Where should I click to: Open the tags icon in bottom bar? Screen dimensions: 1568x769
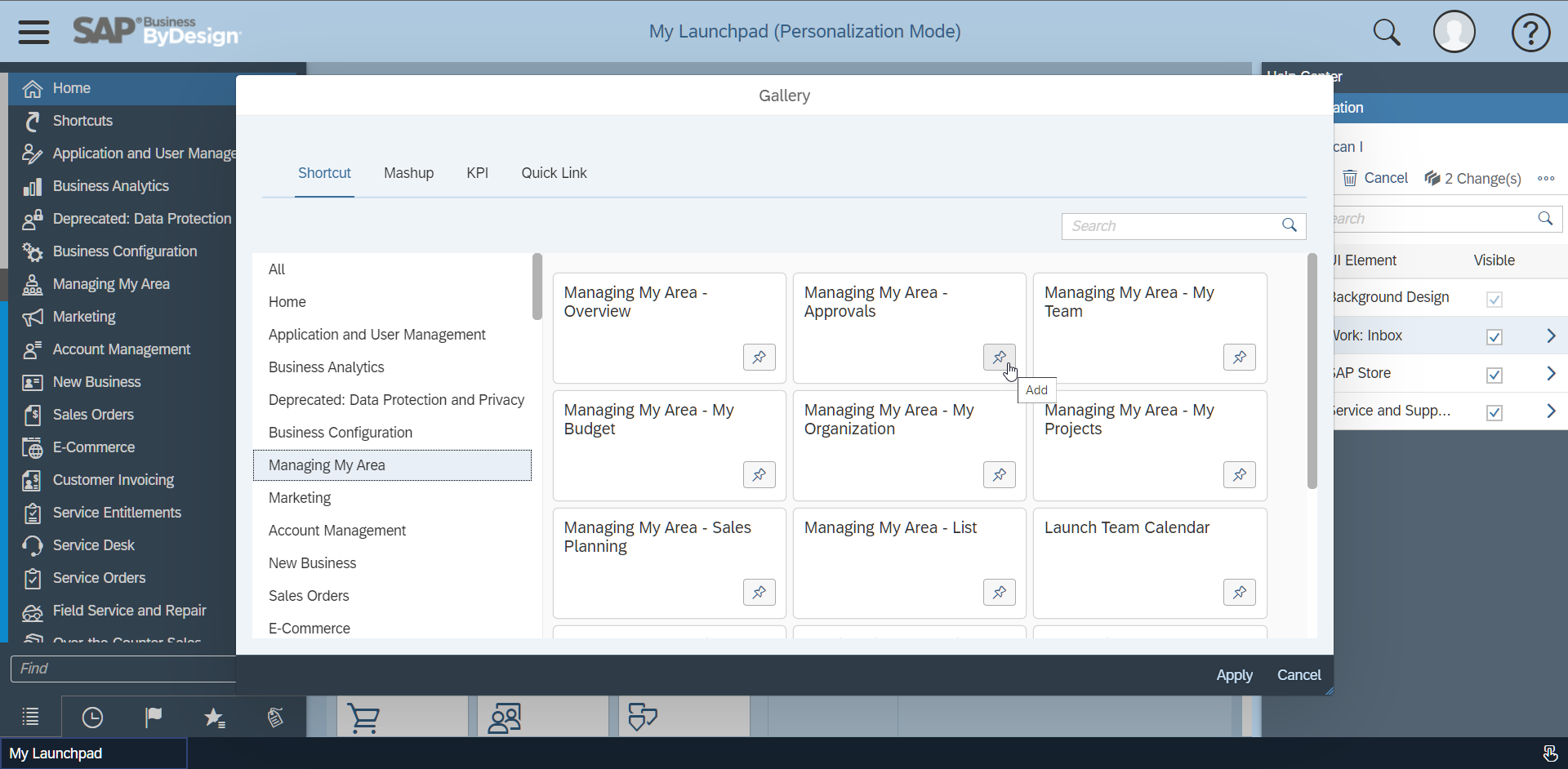click(275, 717)
